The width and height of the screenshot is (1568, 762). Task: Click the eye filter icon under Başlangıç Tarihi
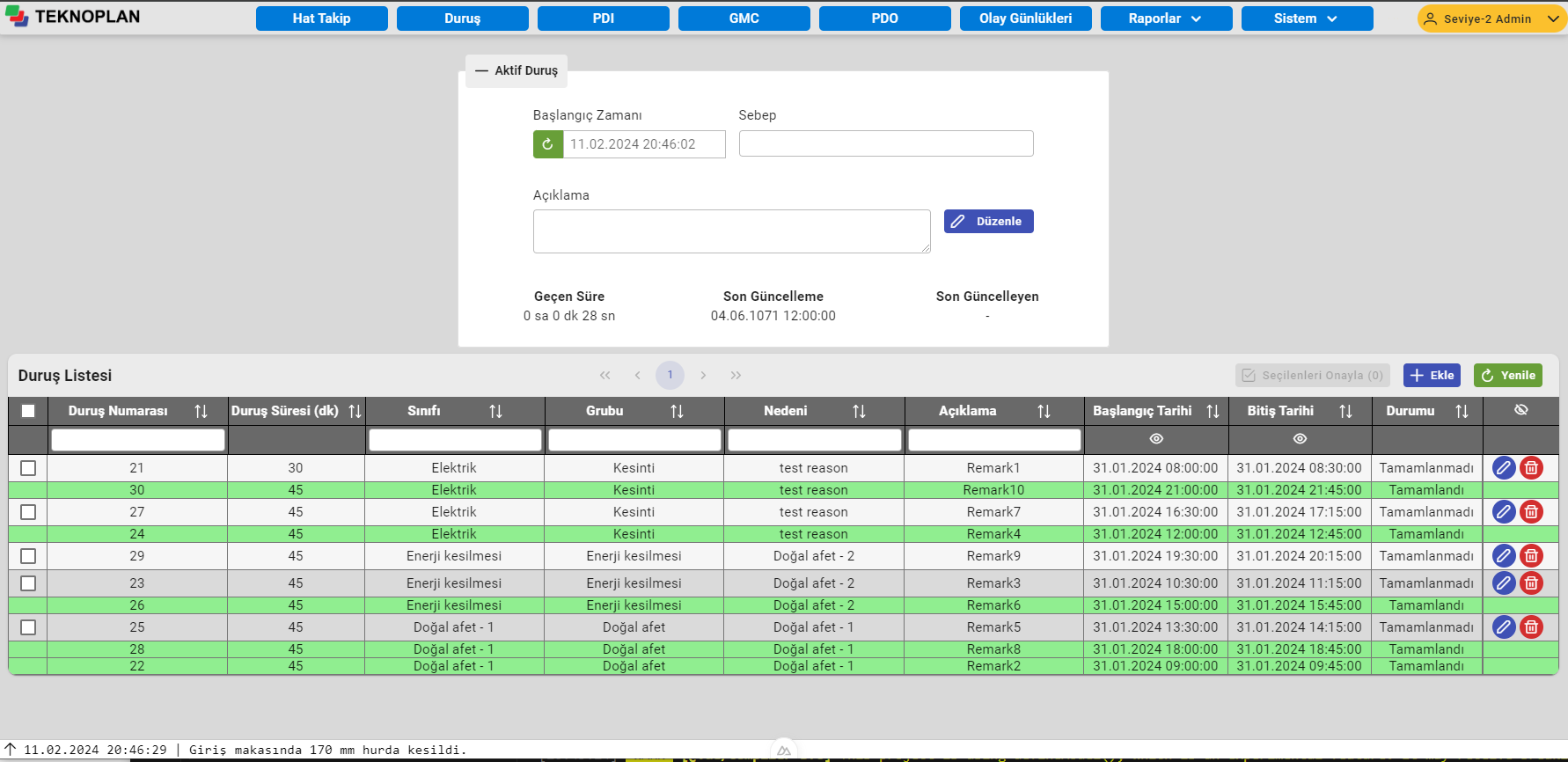click(x=1156, y=439)
